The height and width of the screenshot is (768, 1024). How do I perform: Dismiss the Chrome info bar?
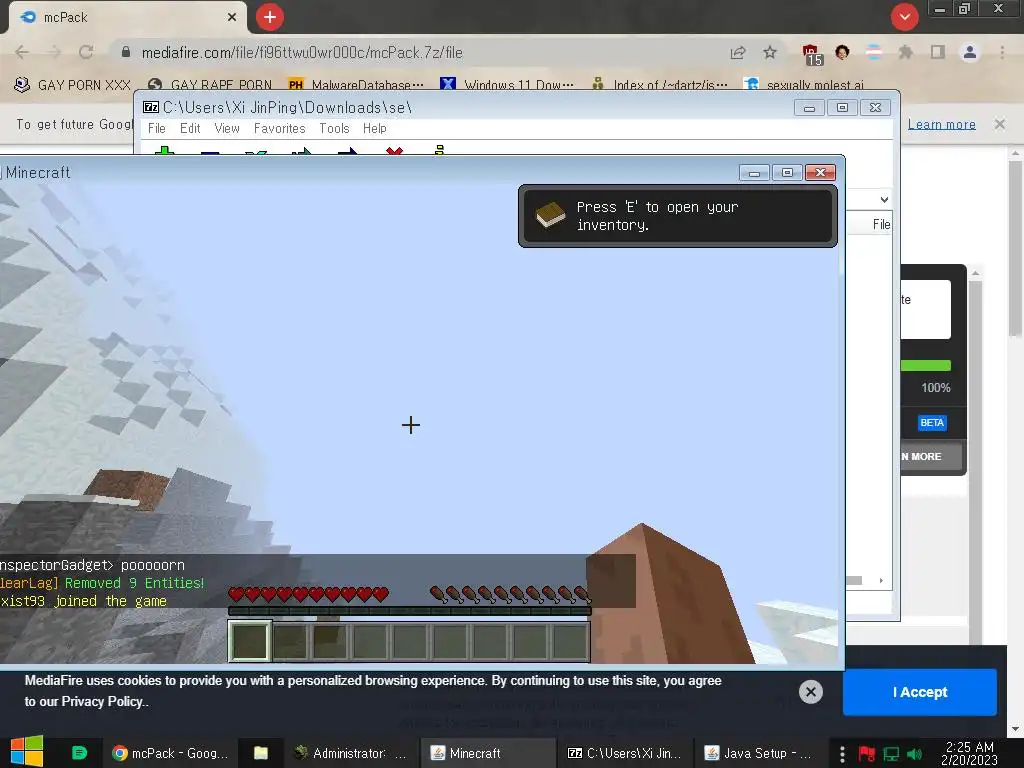(x=1000, y=124)
